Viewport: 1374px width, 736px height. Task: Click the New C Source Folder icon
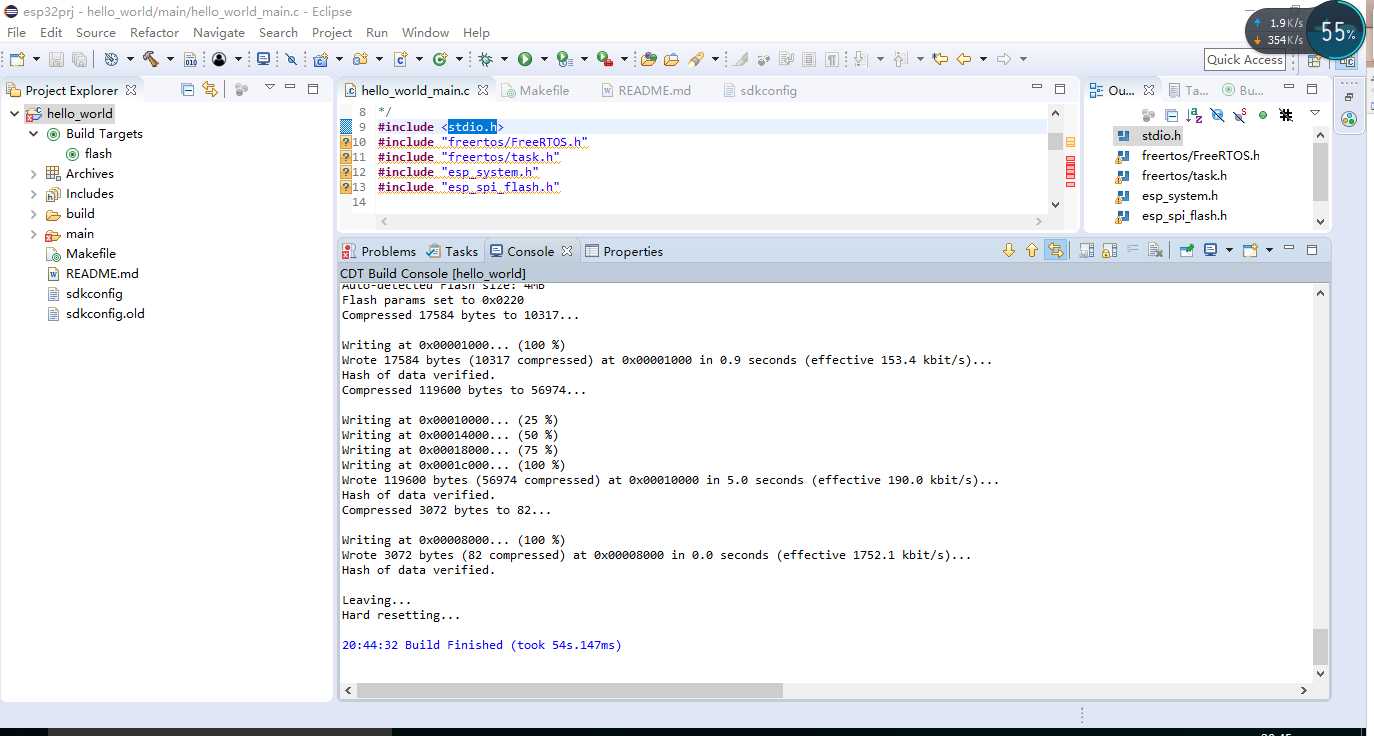pyautogui.click(x=360, y=59)
